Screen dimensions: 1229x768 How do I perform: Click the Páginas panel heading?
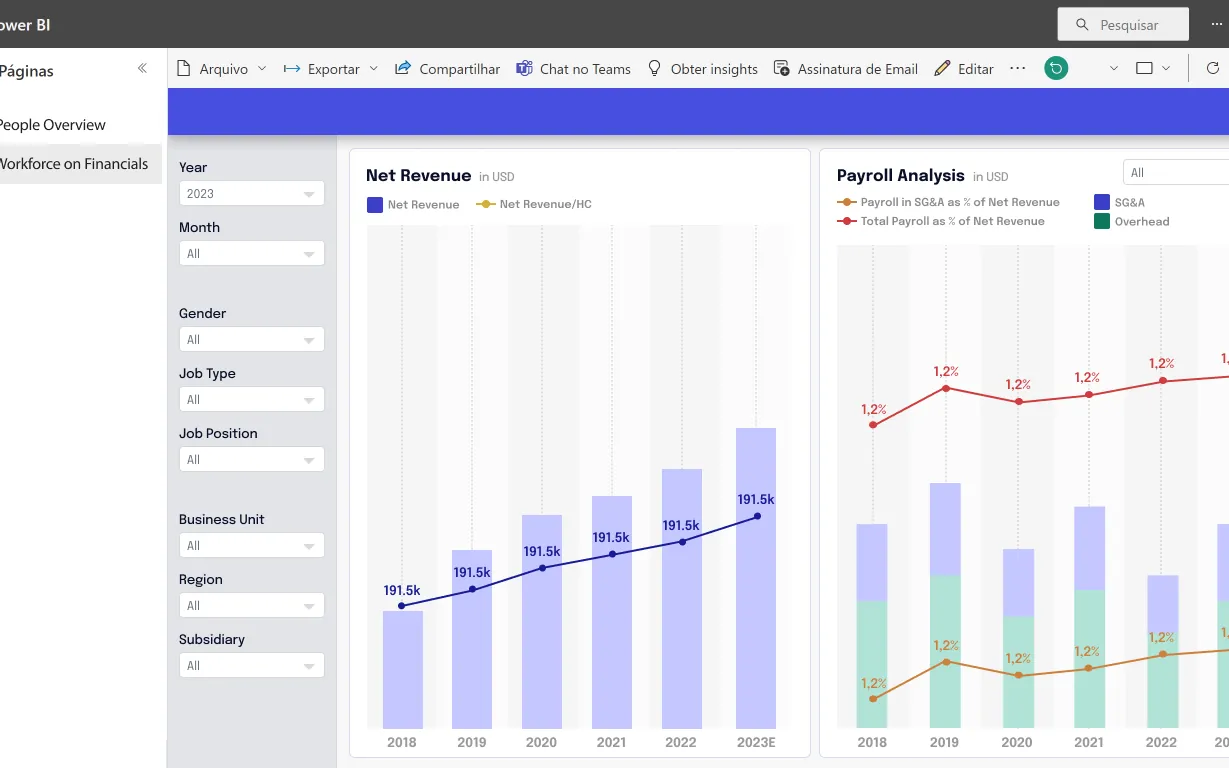(27, 71)
